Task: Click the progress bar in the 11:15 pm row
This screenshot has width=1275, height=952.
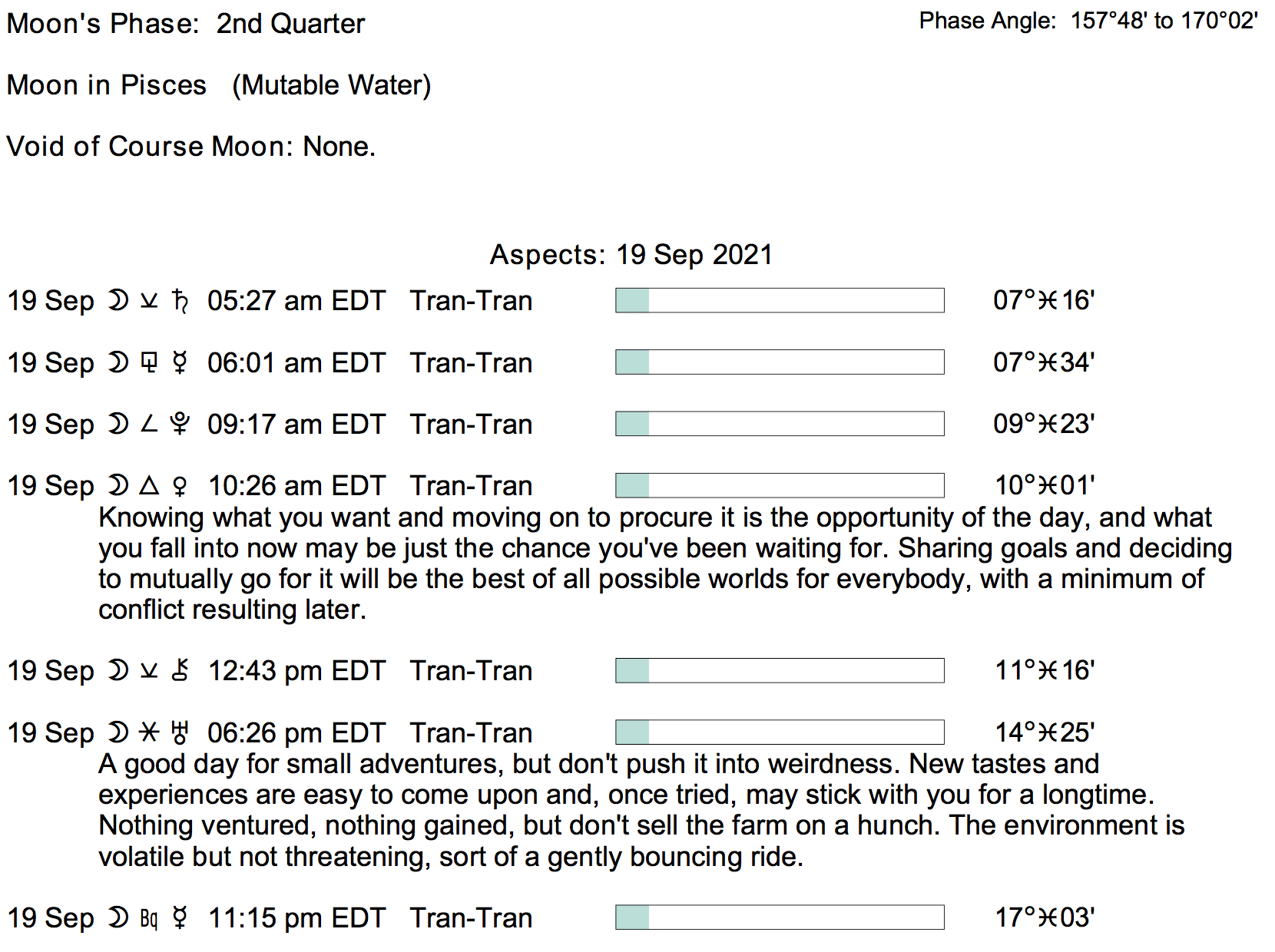Action: [x=780, y=917]
